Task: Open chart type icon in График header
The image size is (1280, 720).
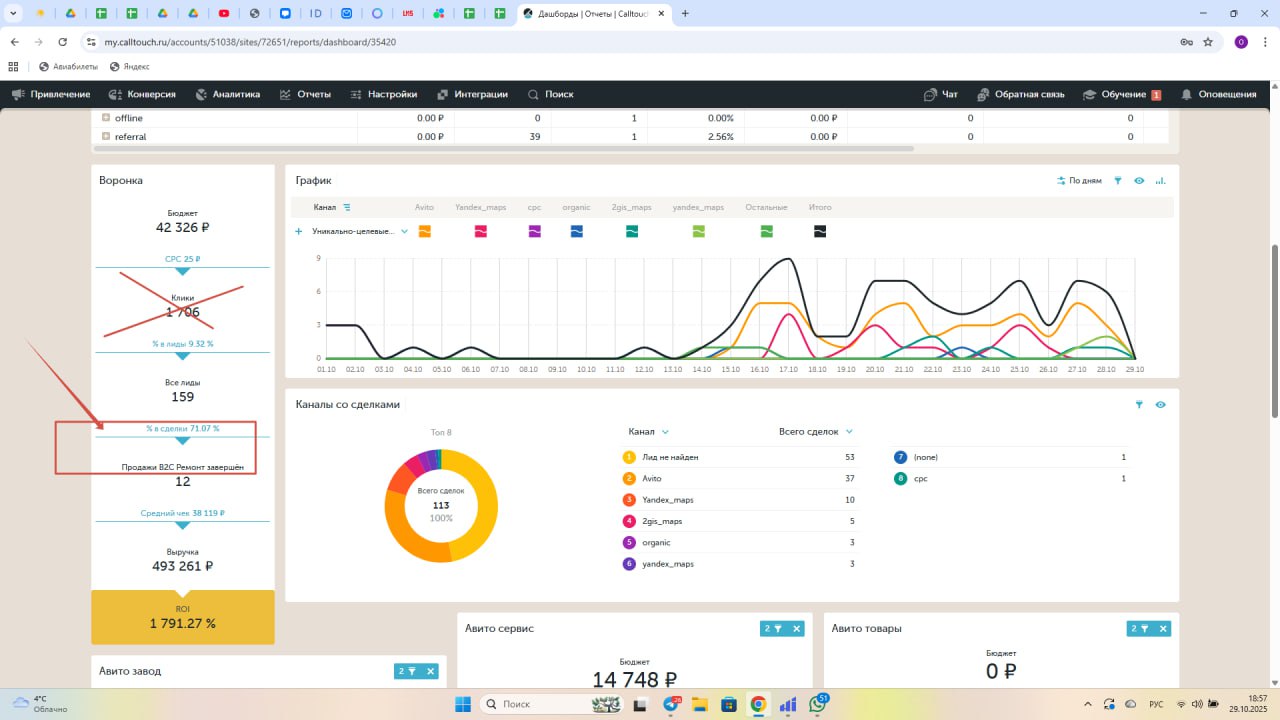Action: (1160, 181)
